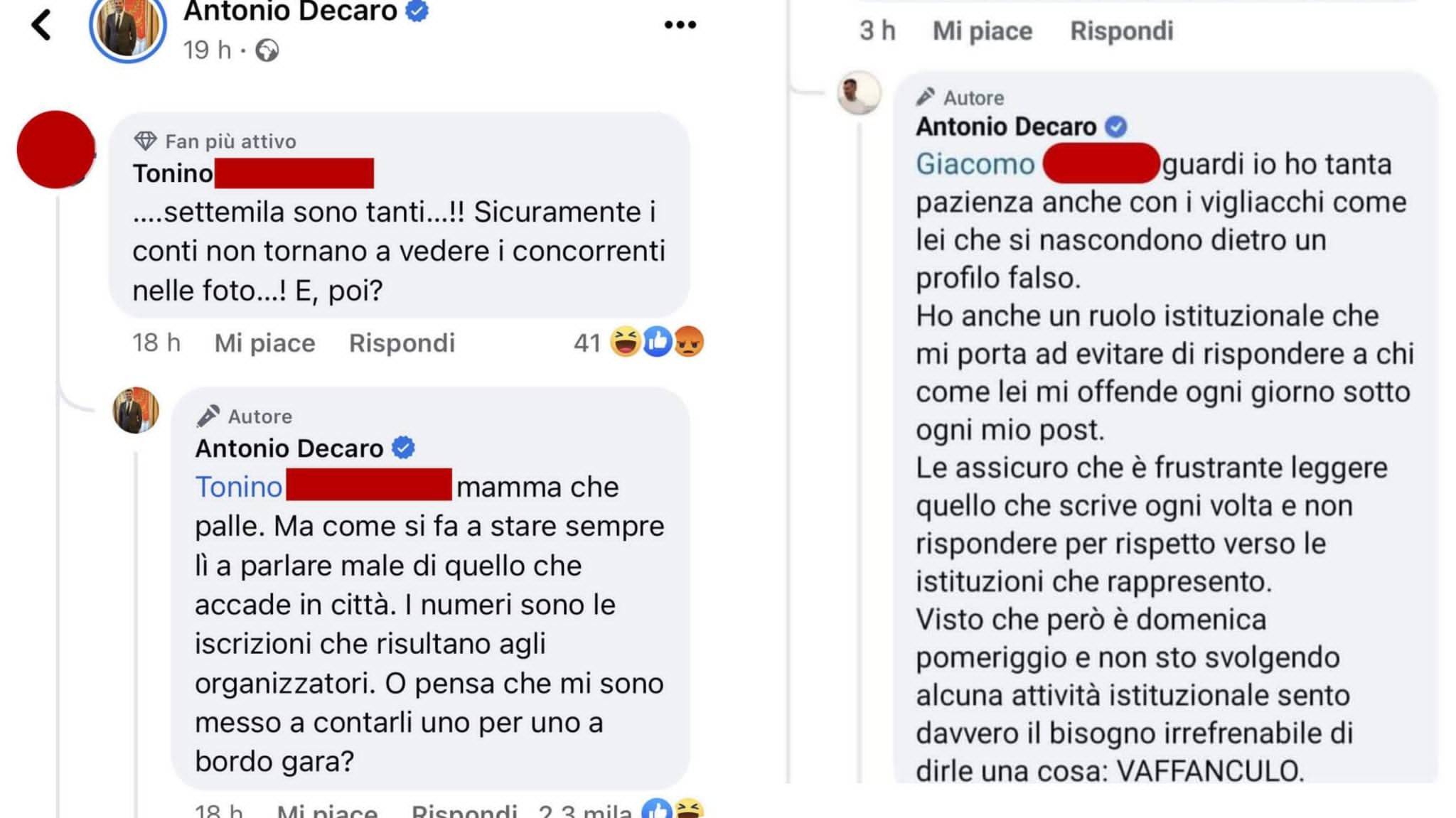Viewport: 1456px width, 818px height.
Task: Open the 'Antonio Decaro' name in left reply
Action: (289, 448)
